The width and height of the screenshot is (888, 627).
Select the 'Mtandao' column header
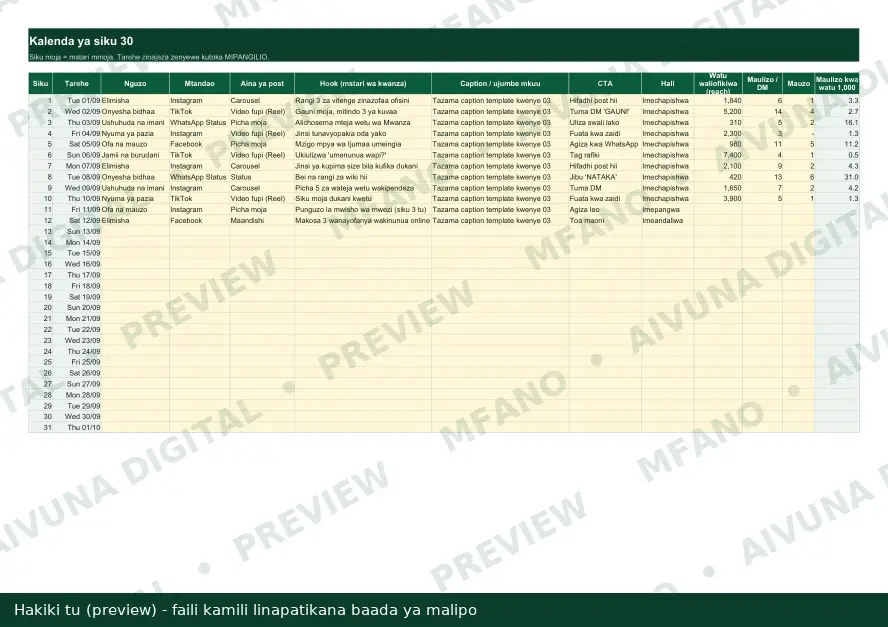199,83
